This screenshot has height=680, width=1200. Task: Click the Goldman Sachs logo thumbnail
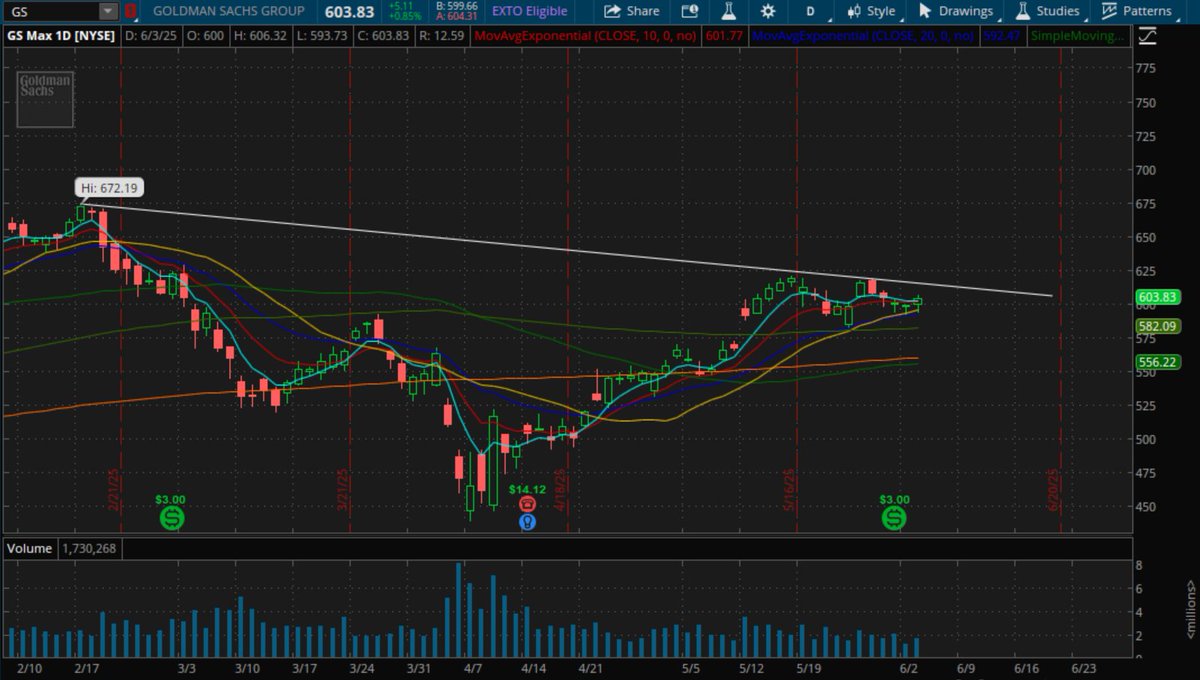point(45,99)
